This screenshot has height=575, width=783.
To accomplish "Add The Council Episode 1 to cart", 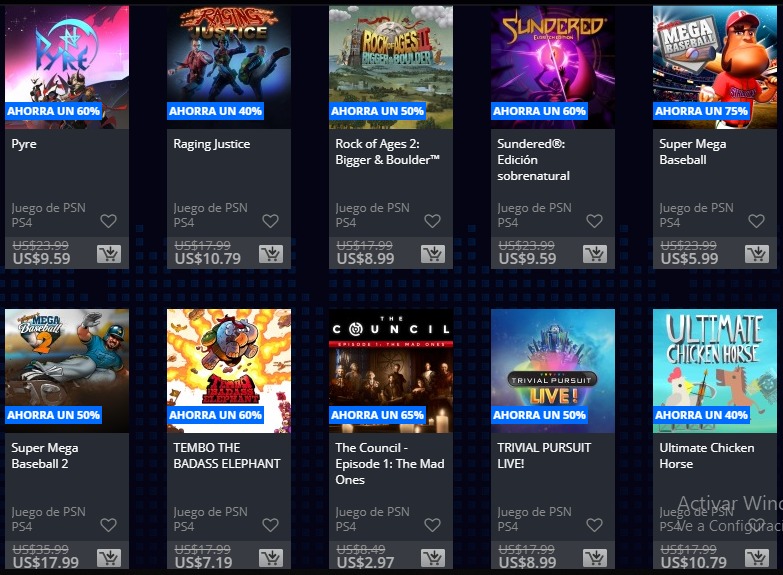I will point(433,558).
